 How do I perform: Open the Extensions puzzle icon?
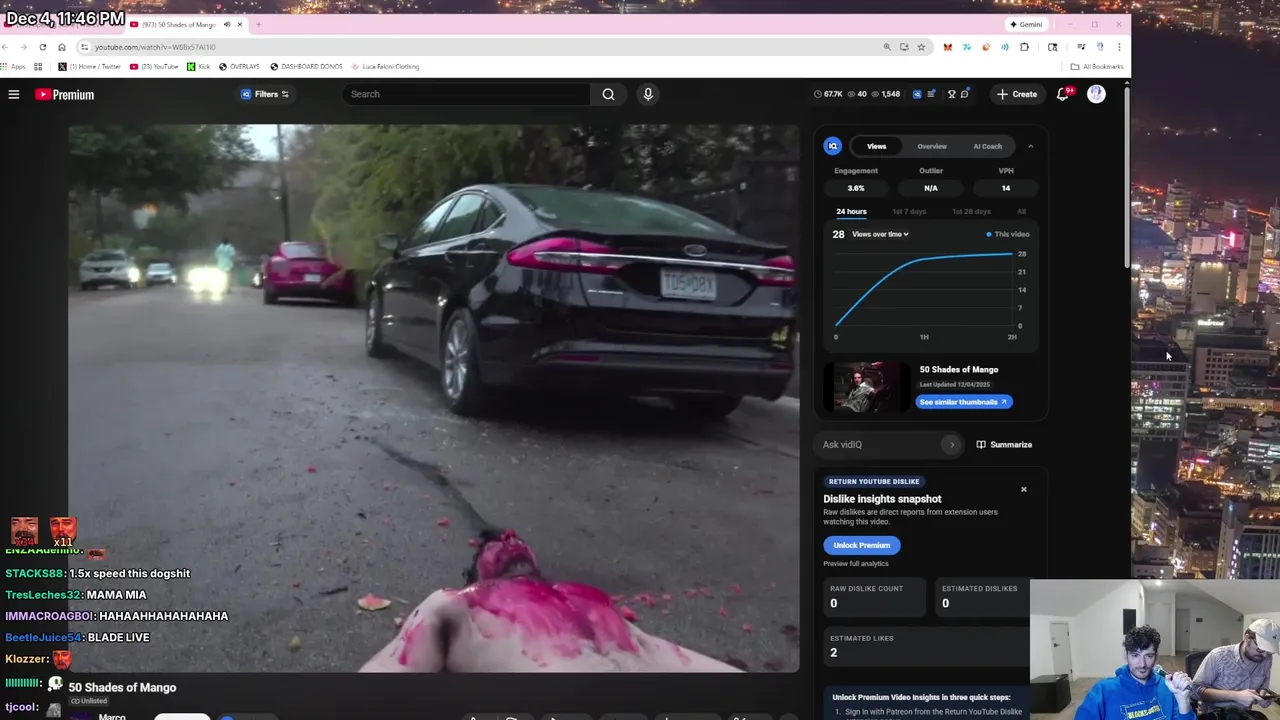1024,47
